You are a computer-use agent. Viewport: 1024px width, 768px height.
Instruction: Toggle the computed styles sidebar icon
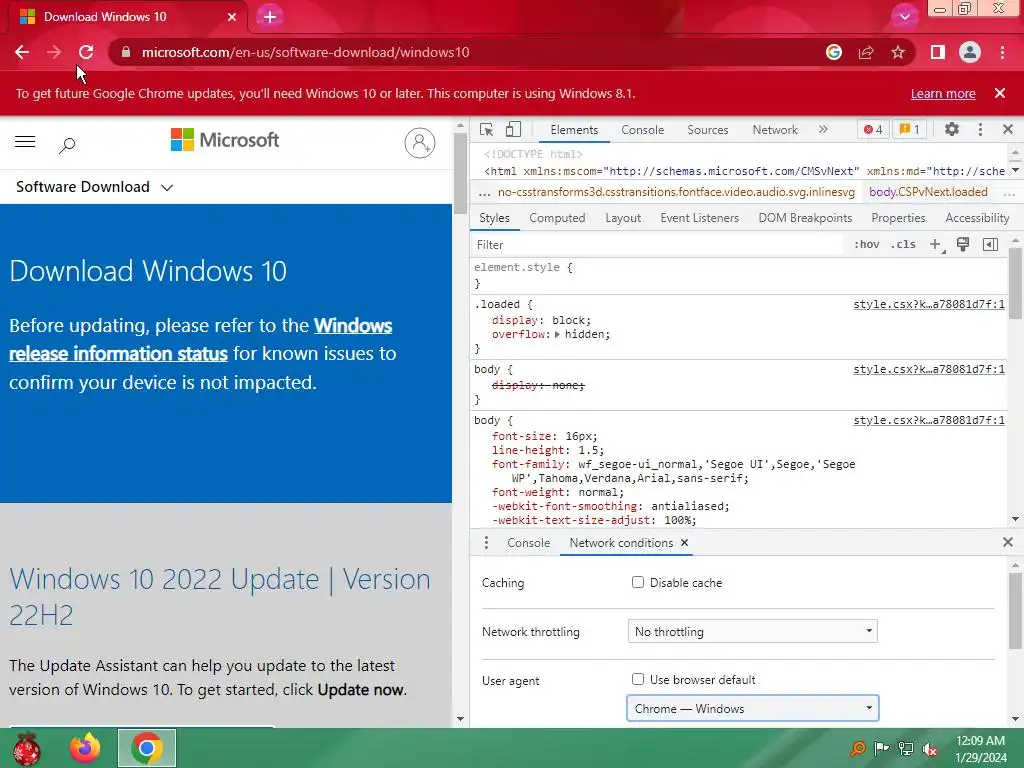click(x=990, y=244)
